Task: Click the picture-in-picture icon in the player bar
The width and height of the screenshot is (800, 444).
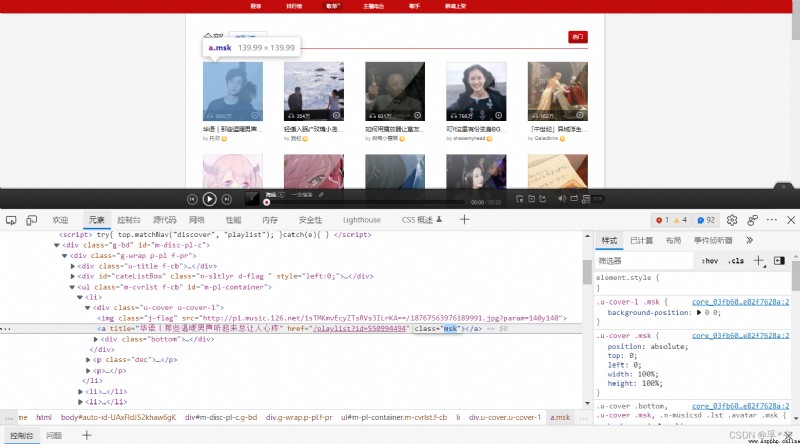Action: coord(519,199)
